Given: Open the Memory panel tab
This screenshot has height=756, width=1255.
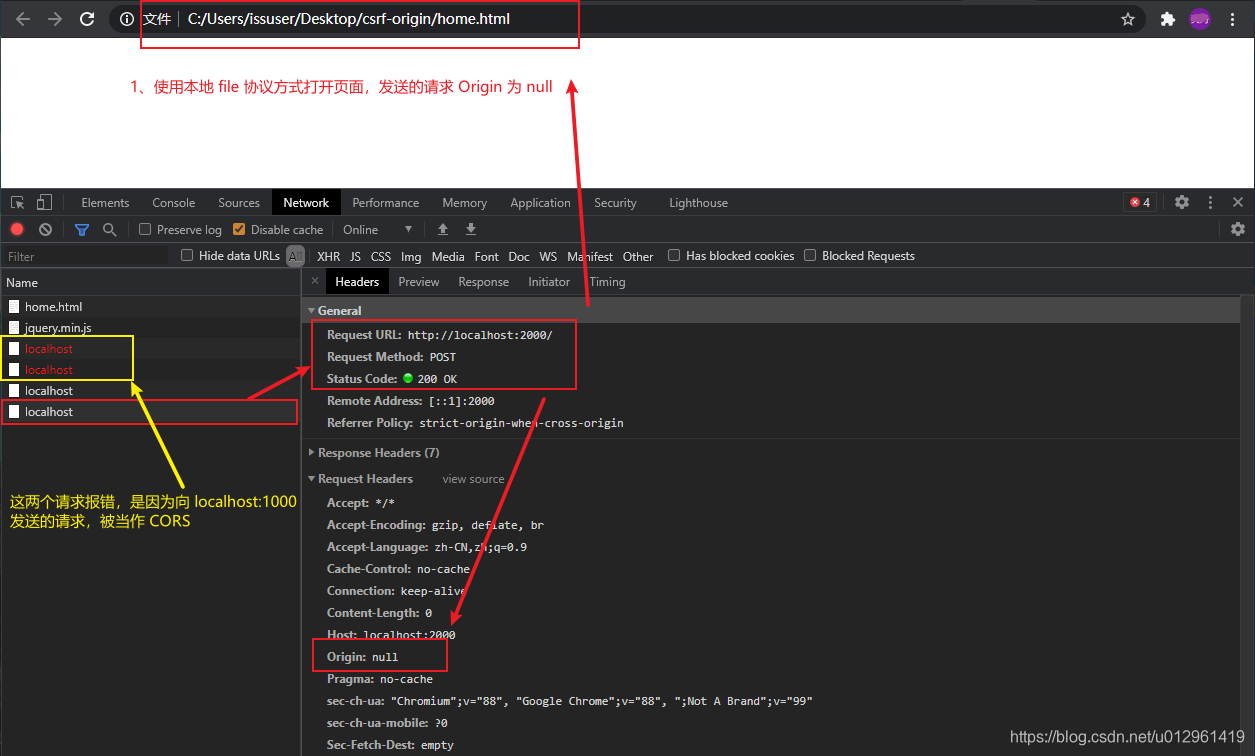Looking at the screenshot, I should [464, 202].
